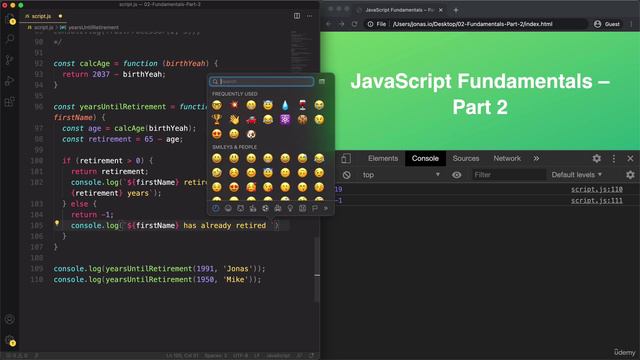Insert the collision explosion emoji
Image resolution: width=640 pixels, height=360 pixels.
(234, 105)
